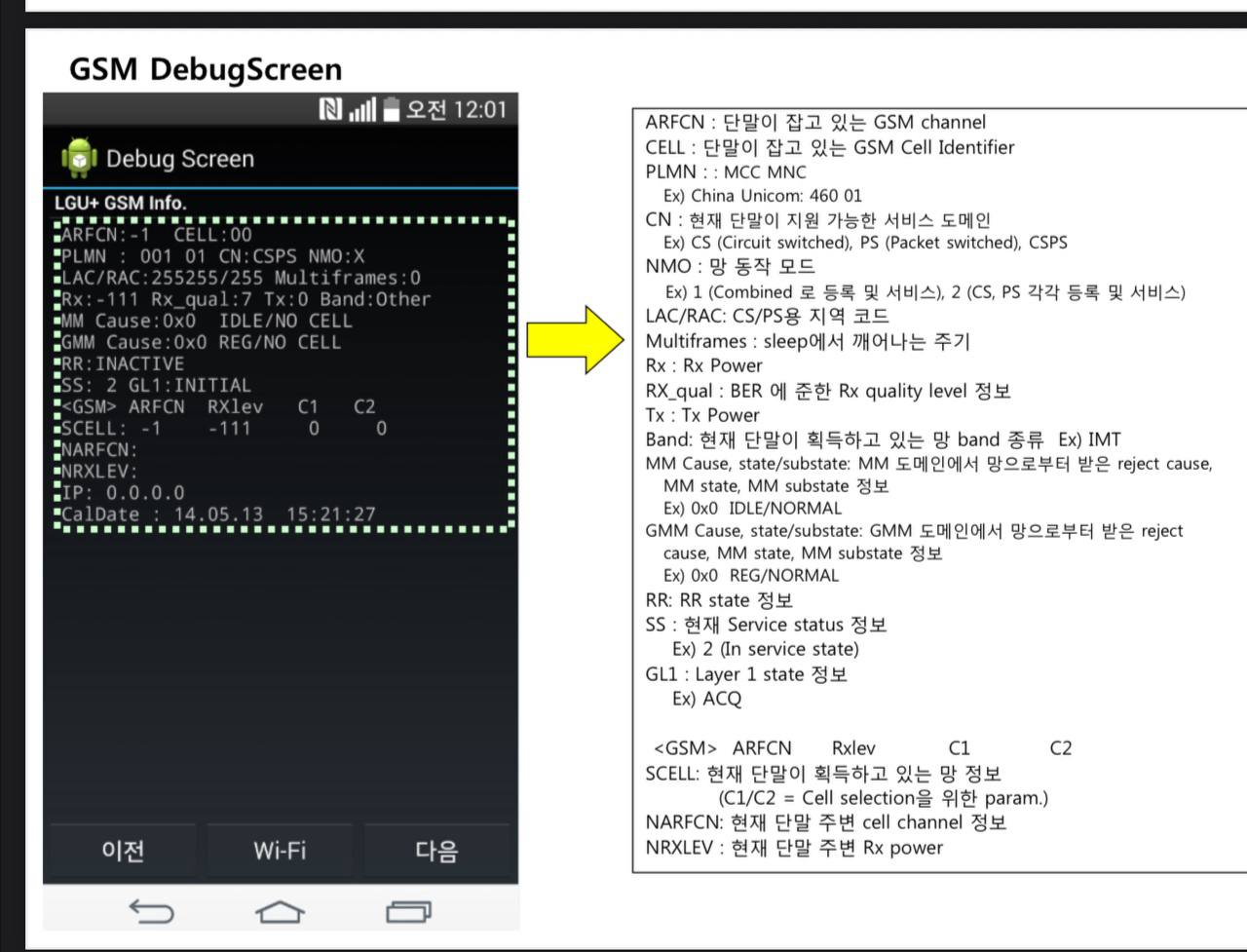The height and width of the screenshot is (952, 1247).
Task: Tap the signal strength status icon
Action: tap(361, 109)
